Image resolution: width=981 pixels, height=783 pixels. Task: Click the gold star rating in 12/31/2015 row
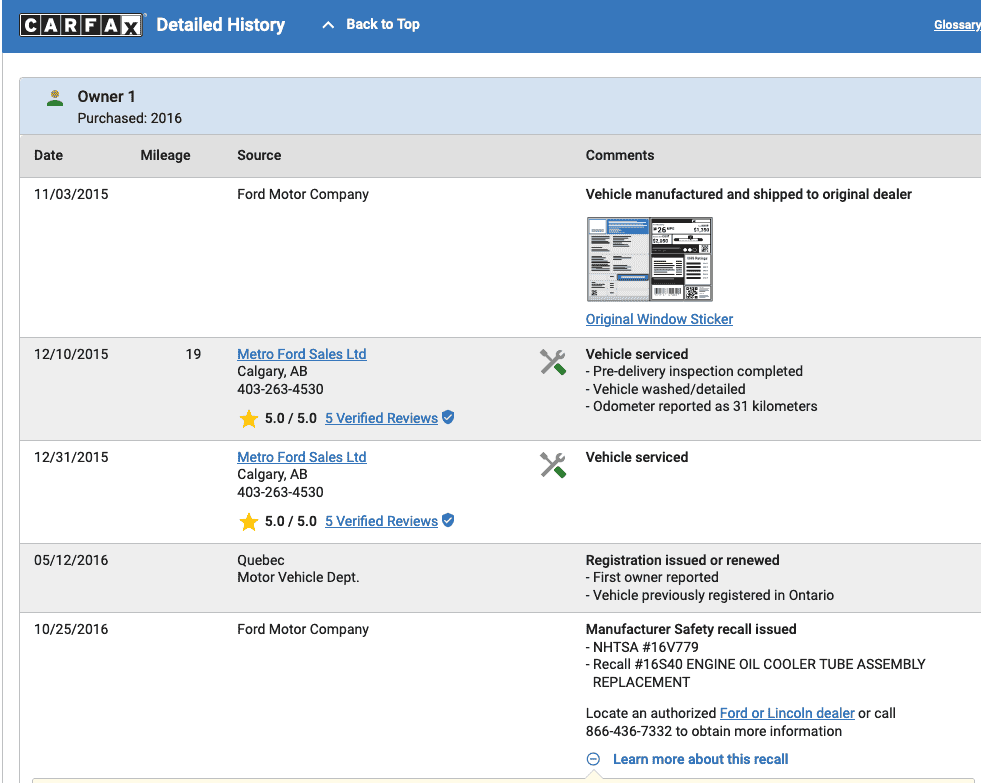[x=248, y=522]
